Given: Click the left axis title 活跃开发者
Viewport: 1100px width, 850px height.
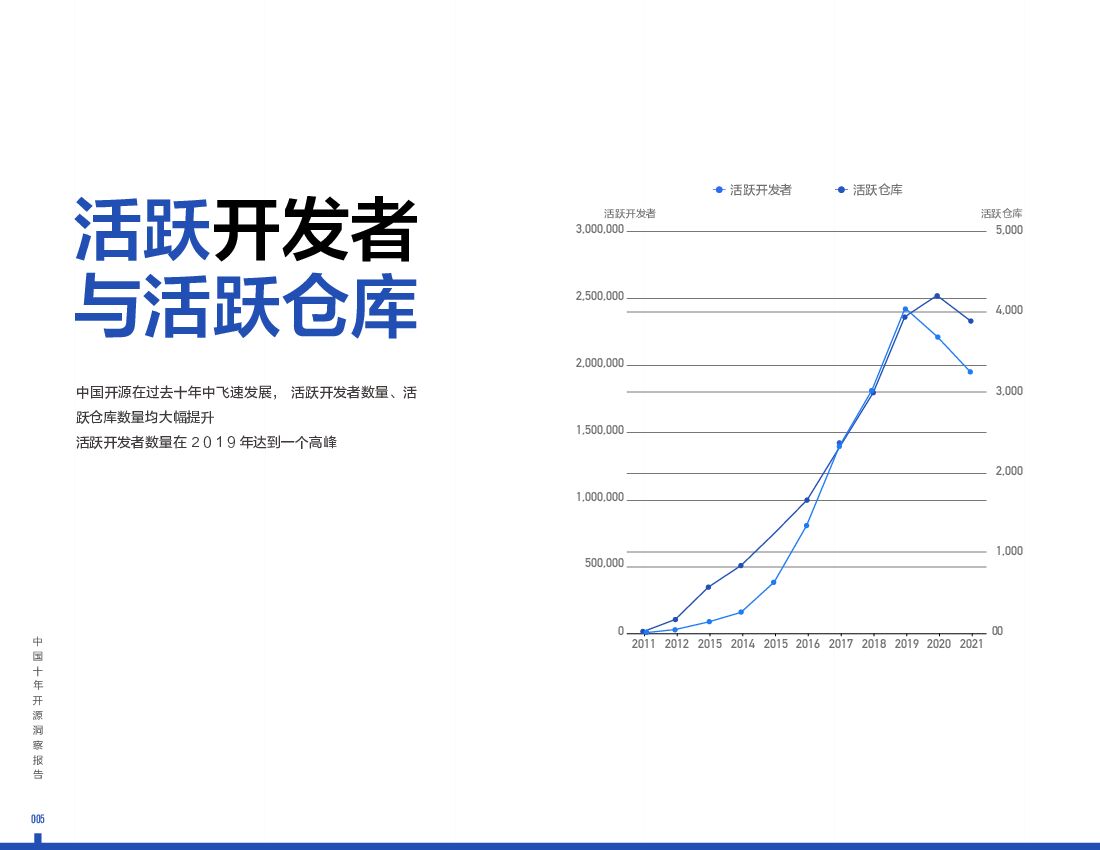Looking at the screenshot, I should click(629, 213).
